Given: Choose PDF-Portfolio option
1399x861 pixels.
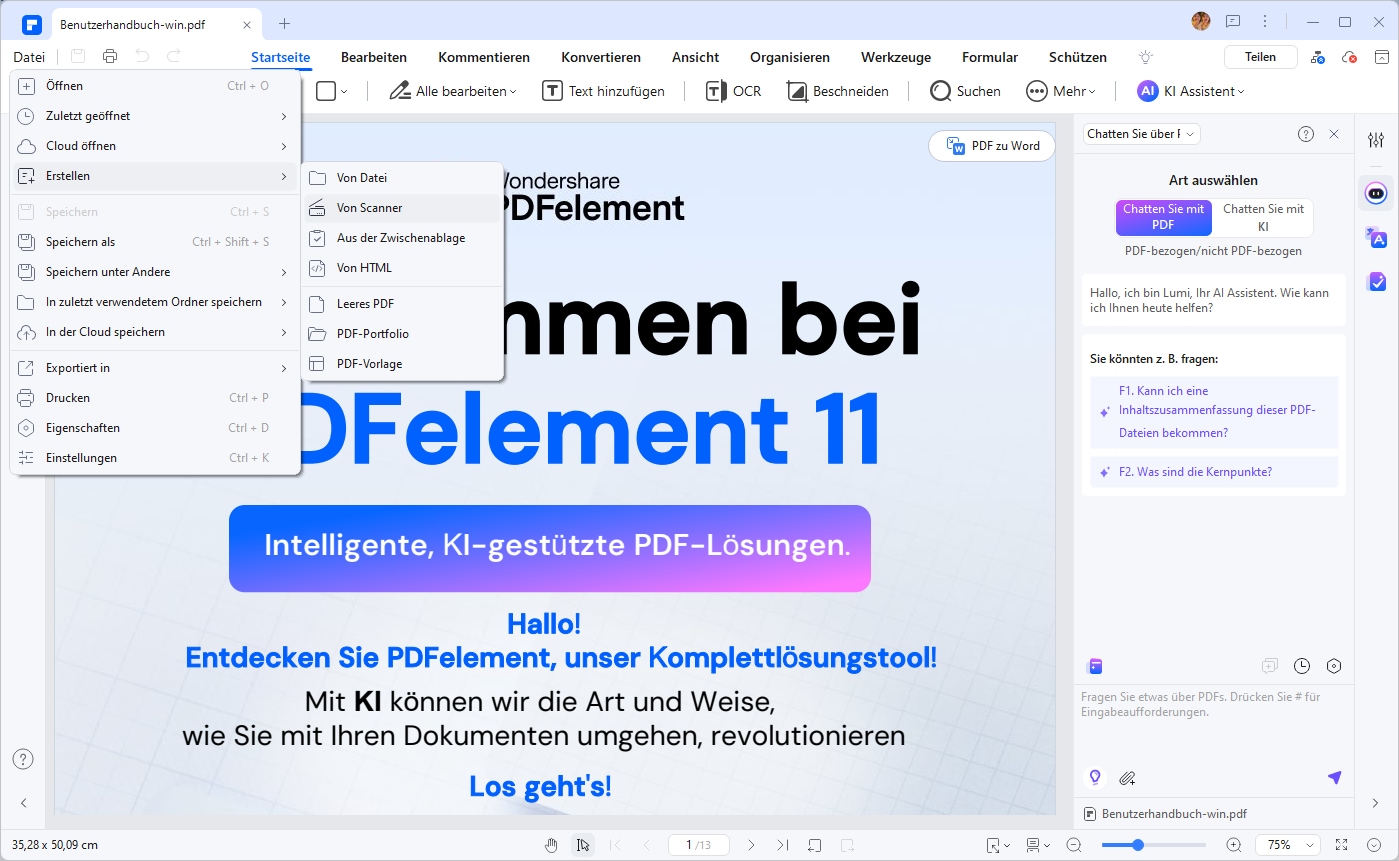Looking at the screenshot, I should (401, 334).
